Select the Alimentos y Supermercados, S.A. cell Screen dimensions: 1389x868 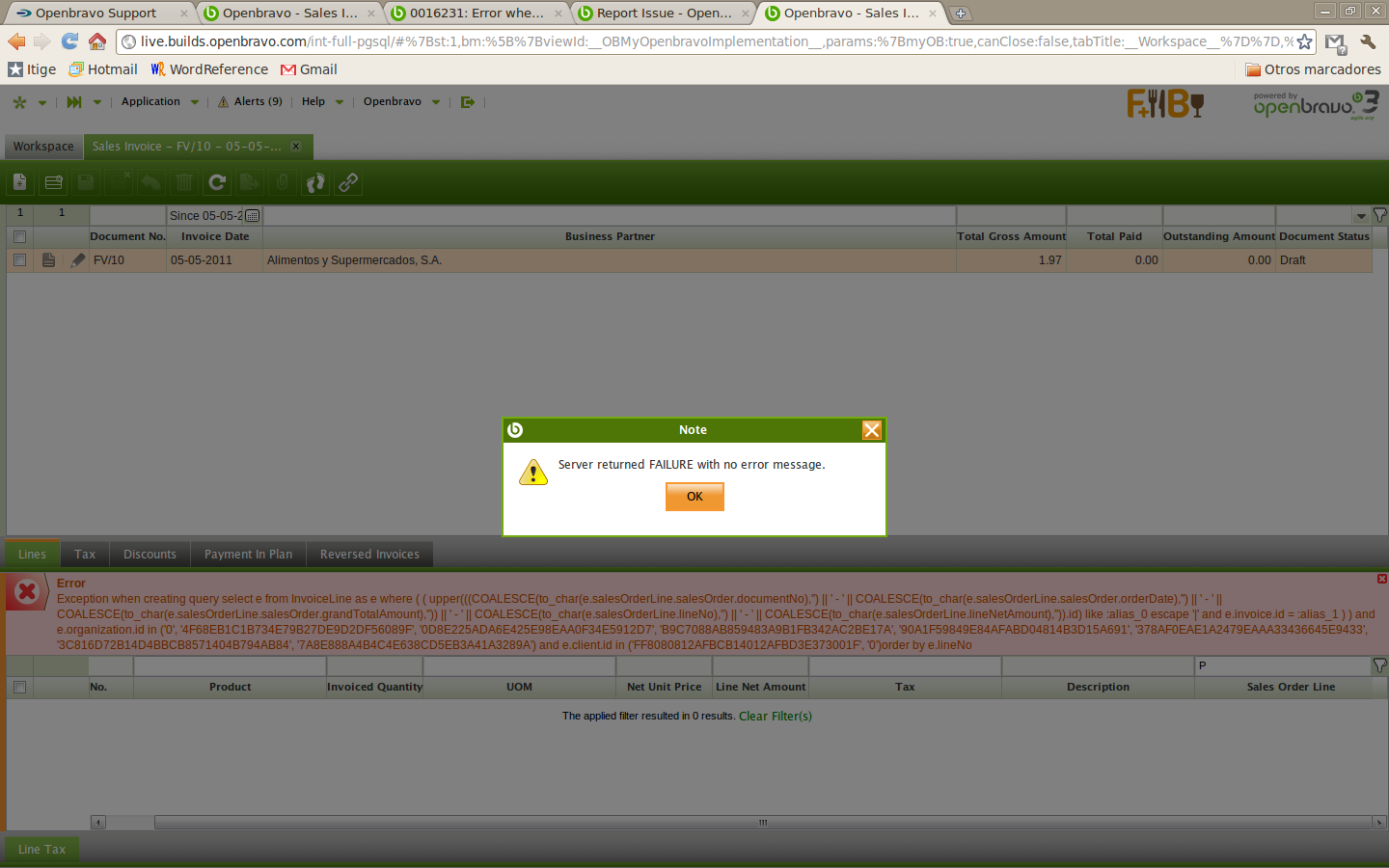pyautogui.click(x=610, y=260)
